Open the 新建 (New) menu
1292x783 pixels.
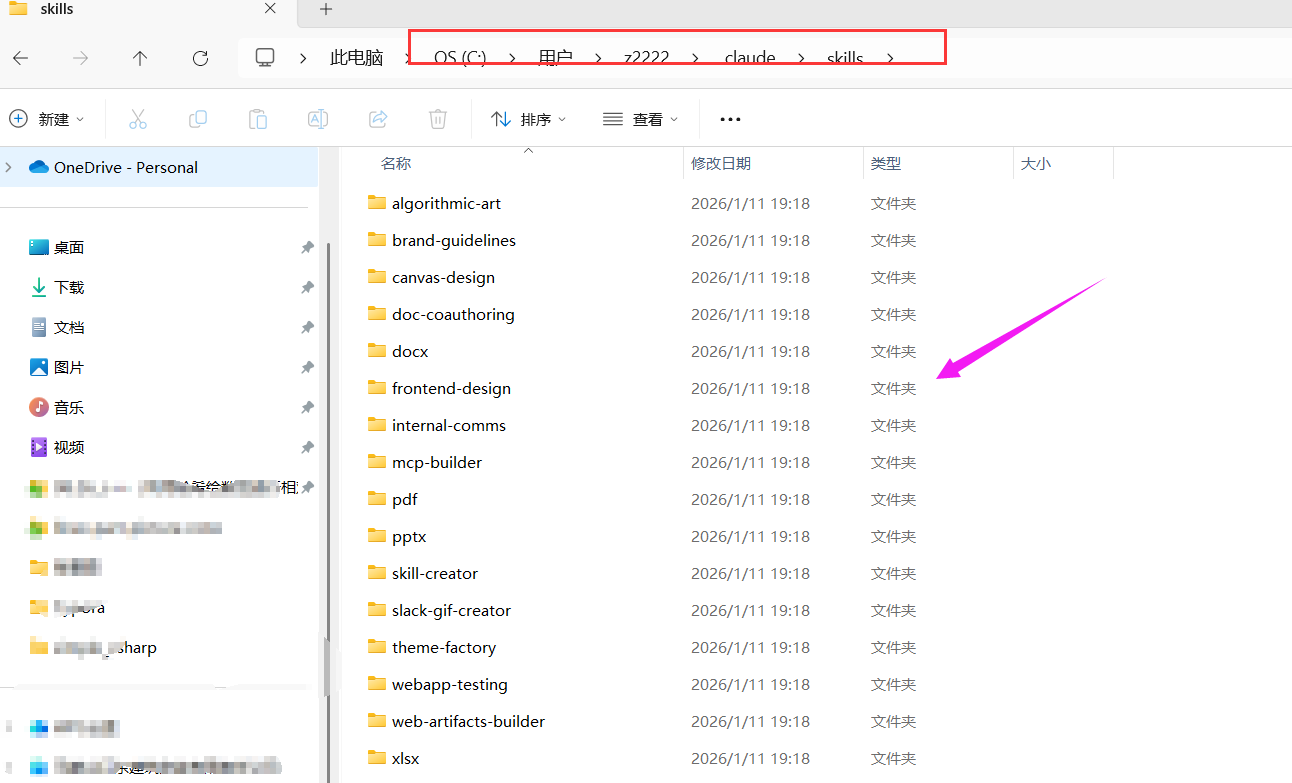tap(46, 119)
